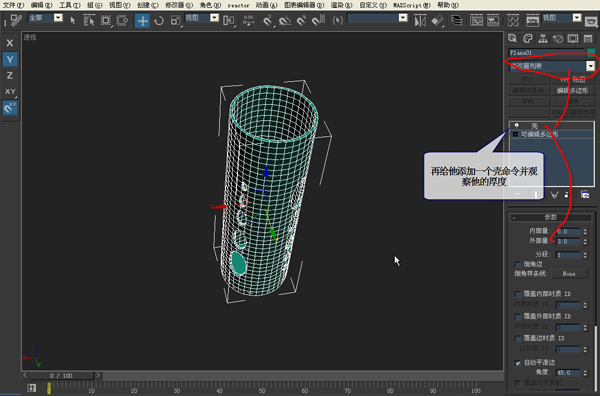Click 编辑多边形 modifier button
The height and width of the screenshot is (396, 600).
pyautogui.click(x=572, y=91)
